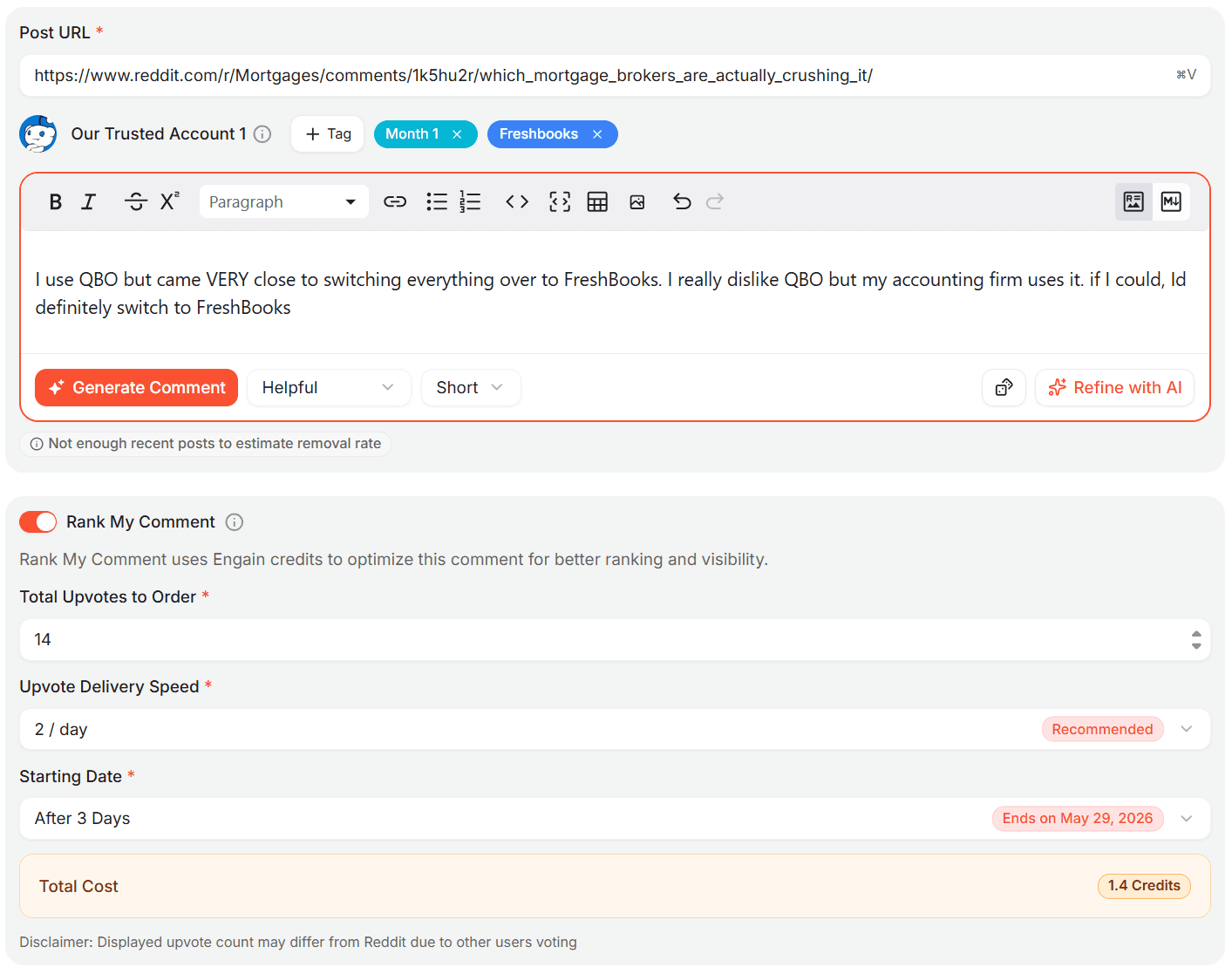Toggle italic text formatting

point(89,202)
